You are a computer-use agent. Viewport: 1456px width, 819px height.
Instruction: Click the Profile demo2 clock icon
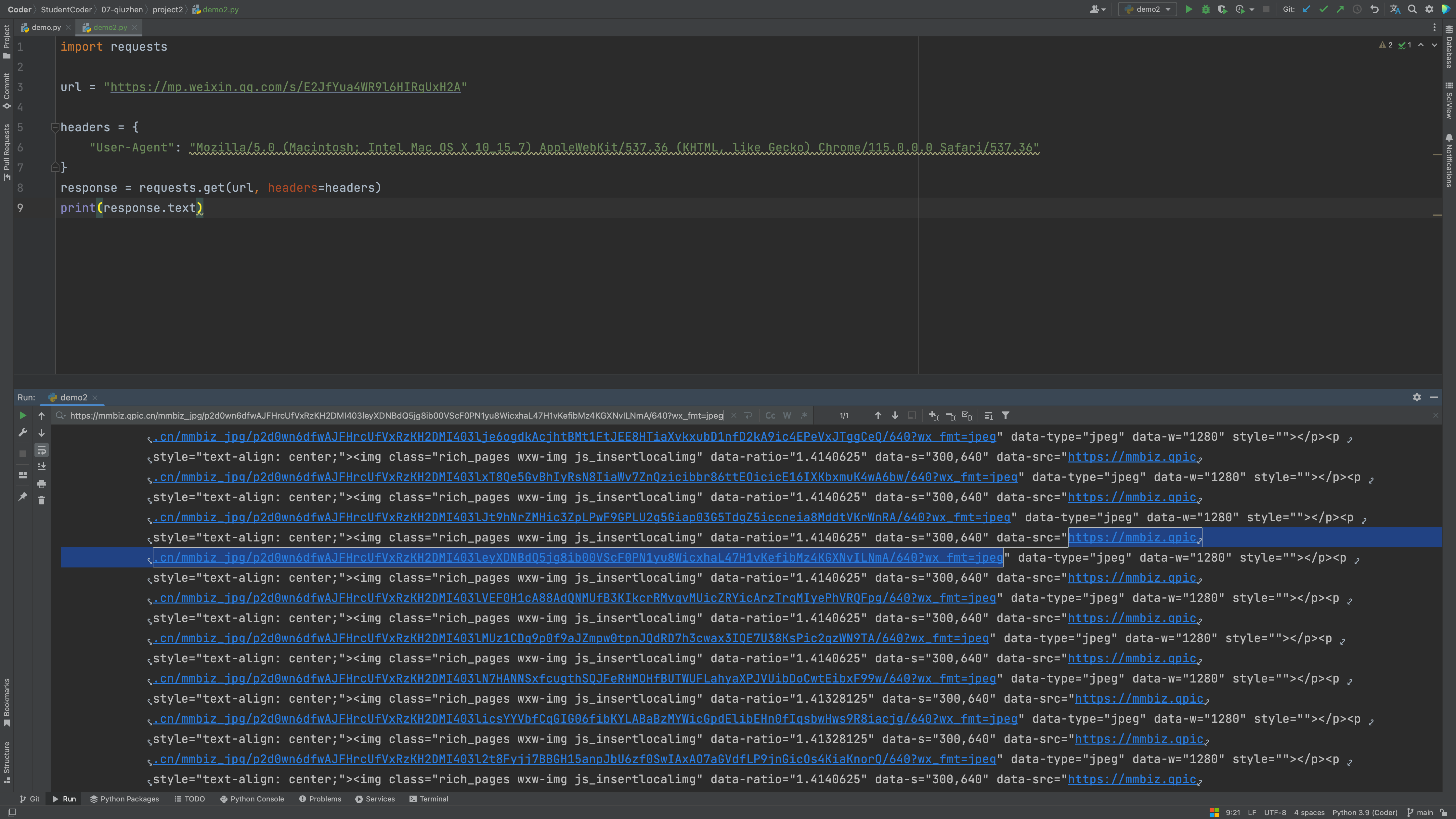pos(1240,9)
